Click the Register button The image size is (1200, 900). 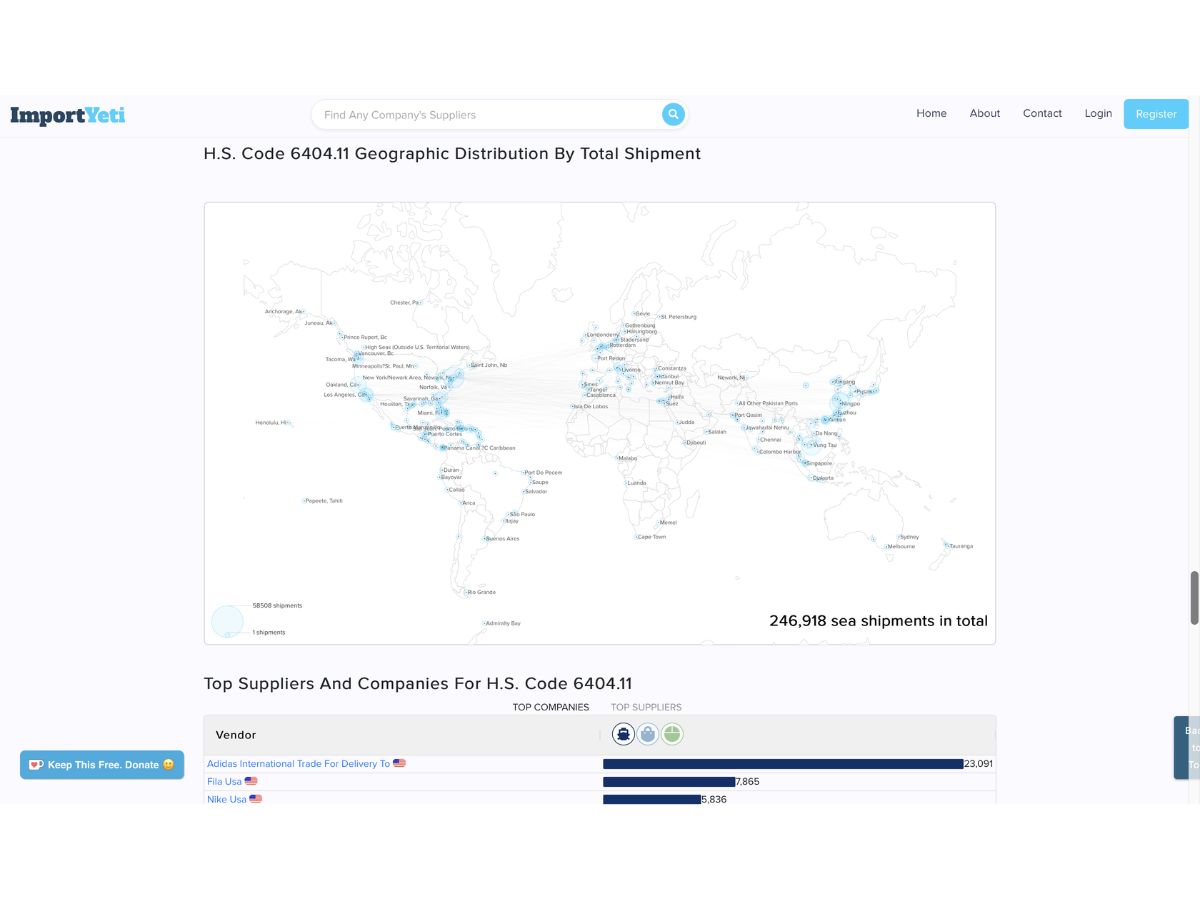[1156, 114]
